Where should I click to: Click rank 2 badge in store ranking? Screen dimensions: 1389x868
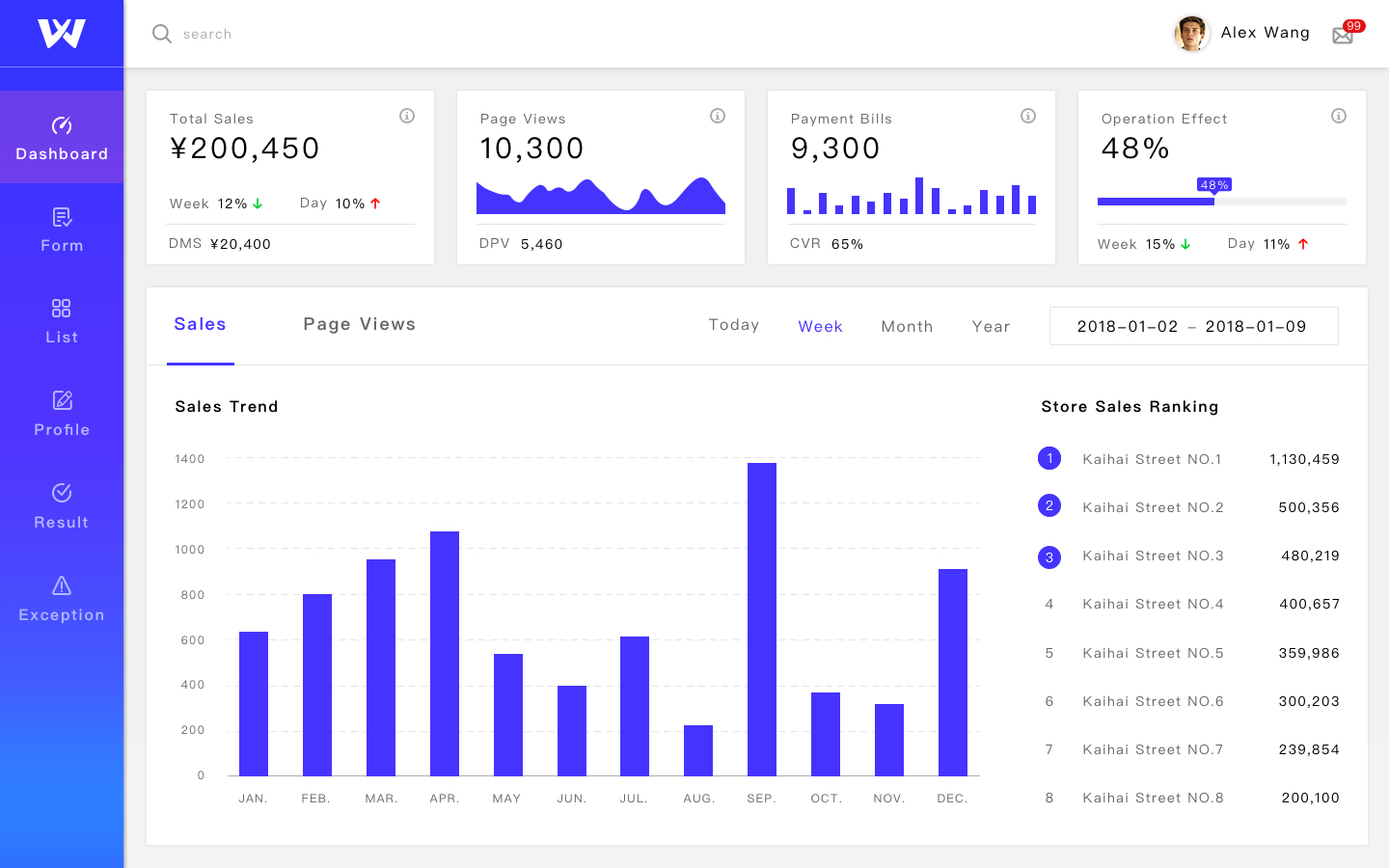point(1049,505)
